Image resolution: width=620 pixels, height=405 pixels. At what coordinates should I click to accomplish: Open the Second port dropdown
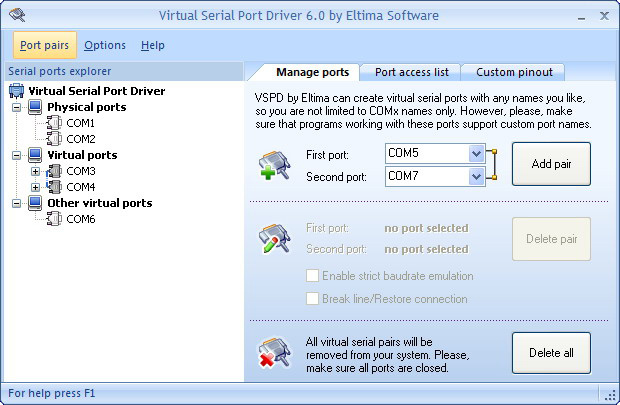(x=476, y=176)
